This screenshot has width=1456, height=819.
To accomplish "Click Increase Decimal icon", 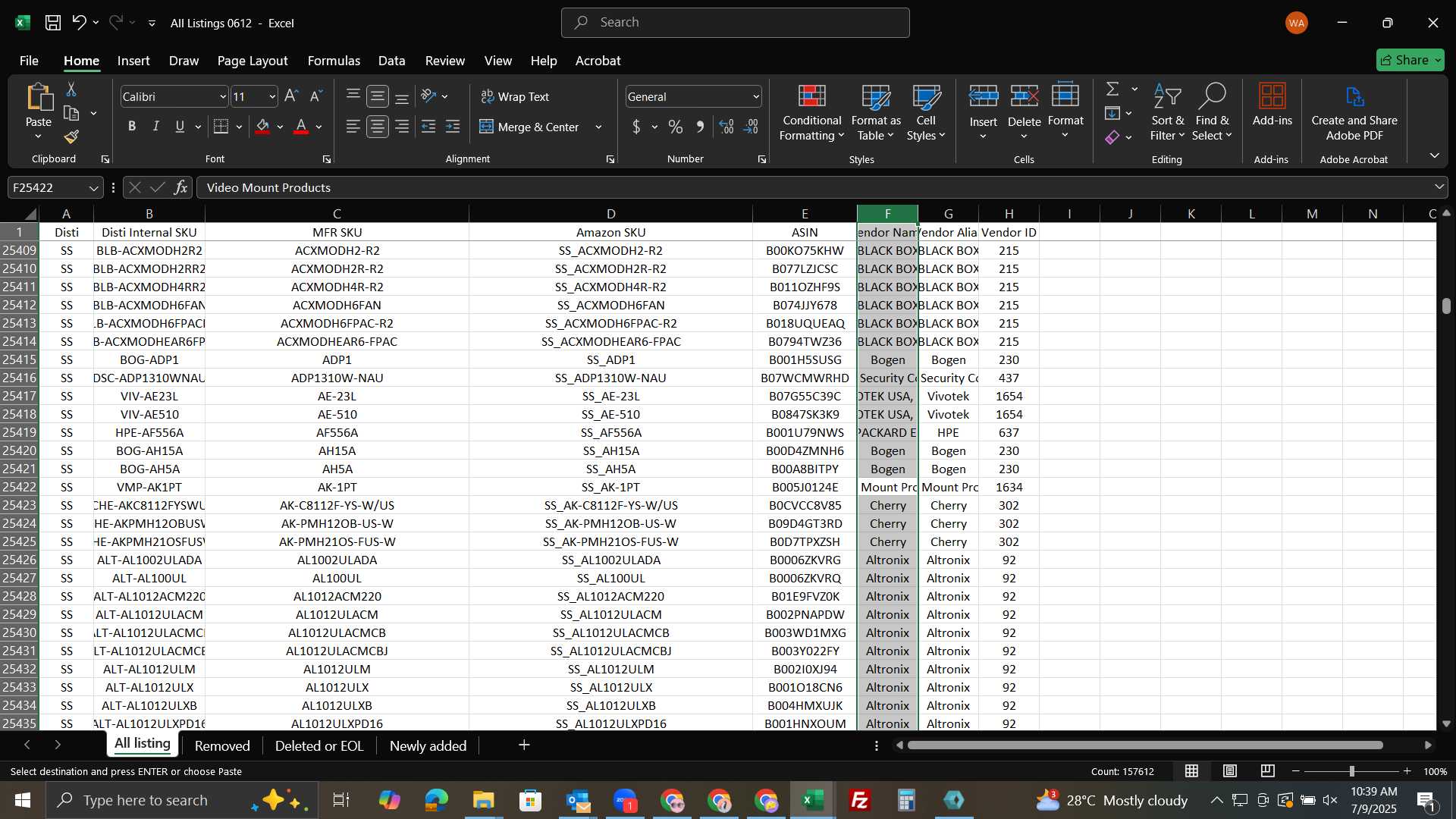I will coord(726,127).
